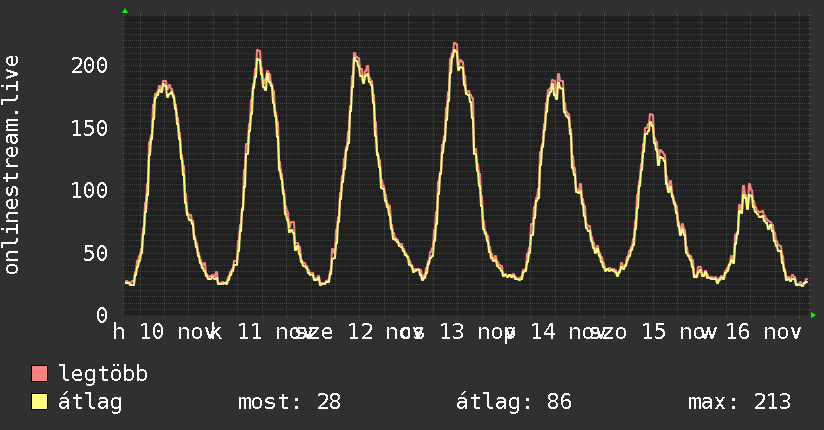Click the yellow átlag legend swatch
The width and height of the screenshot is (824, 430).
click(39, 402)
